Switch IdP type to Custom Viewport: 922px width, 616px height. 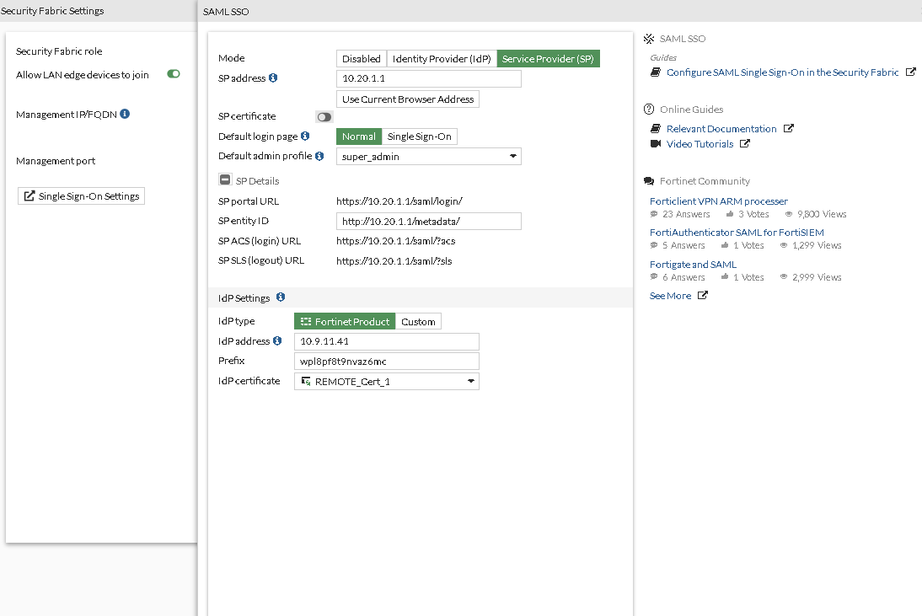pos(418,322)
